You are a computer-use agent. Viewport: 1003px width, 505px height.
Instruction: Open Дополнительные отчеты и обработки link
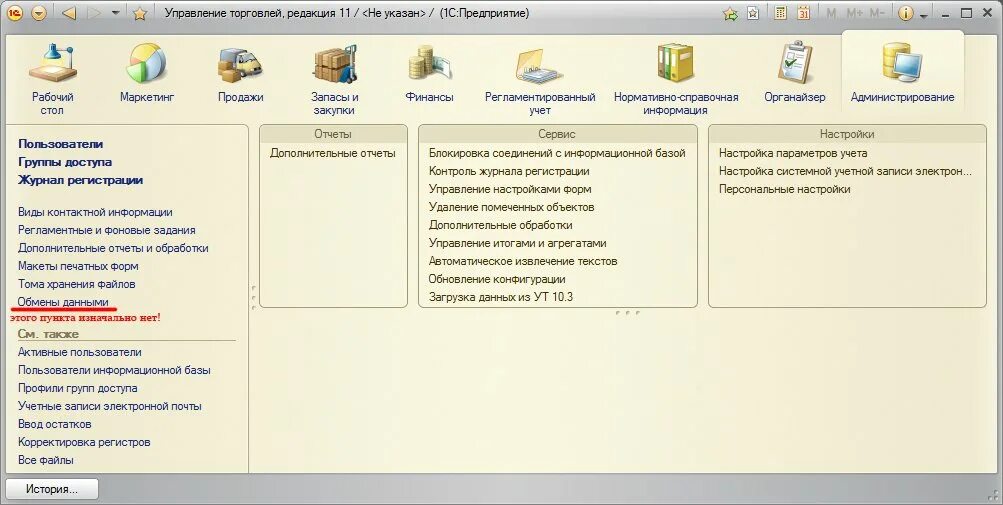click(113, 248)
